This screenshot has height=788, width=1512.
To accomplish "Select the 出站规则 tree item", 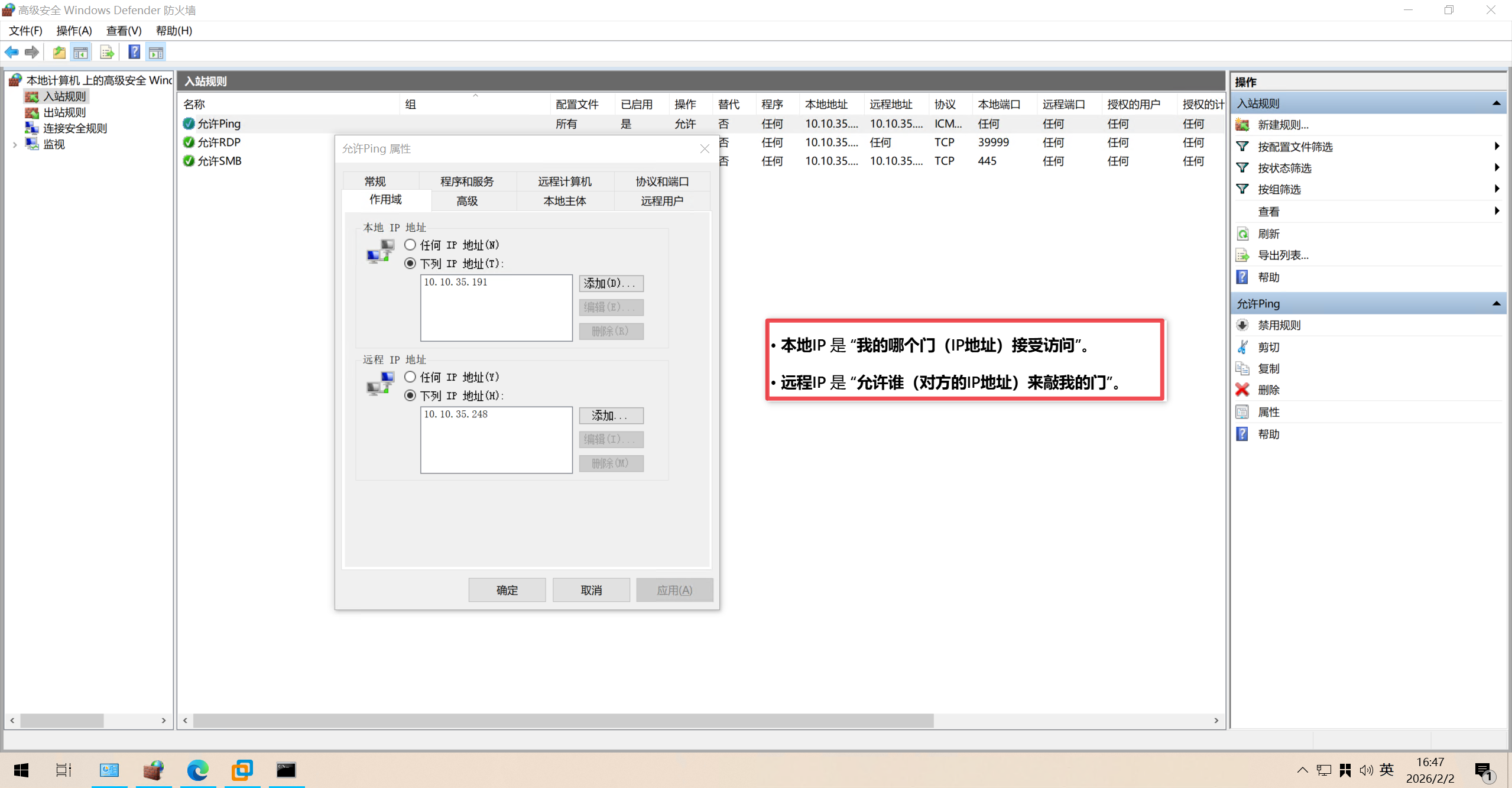I will pos(64,112).
